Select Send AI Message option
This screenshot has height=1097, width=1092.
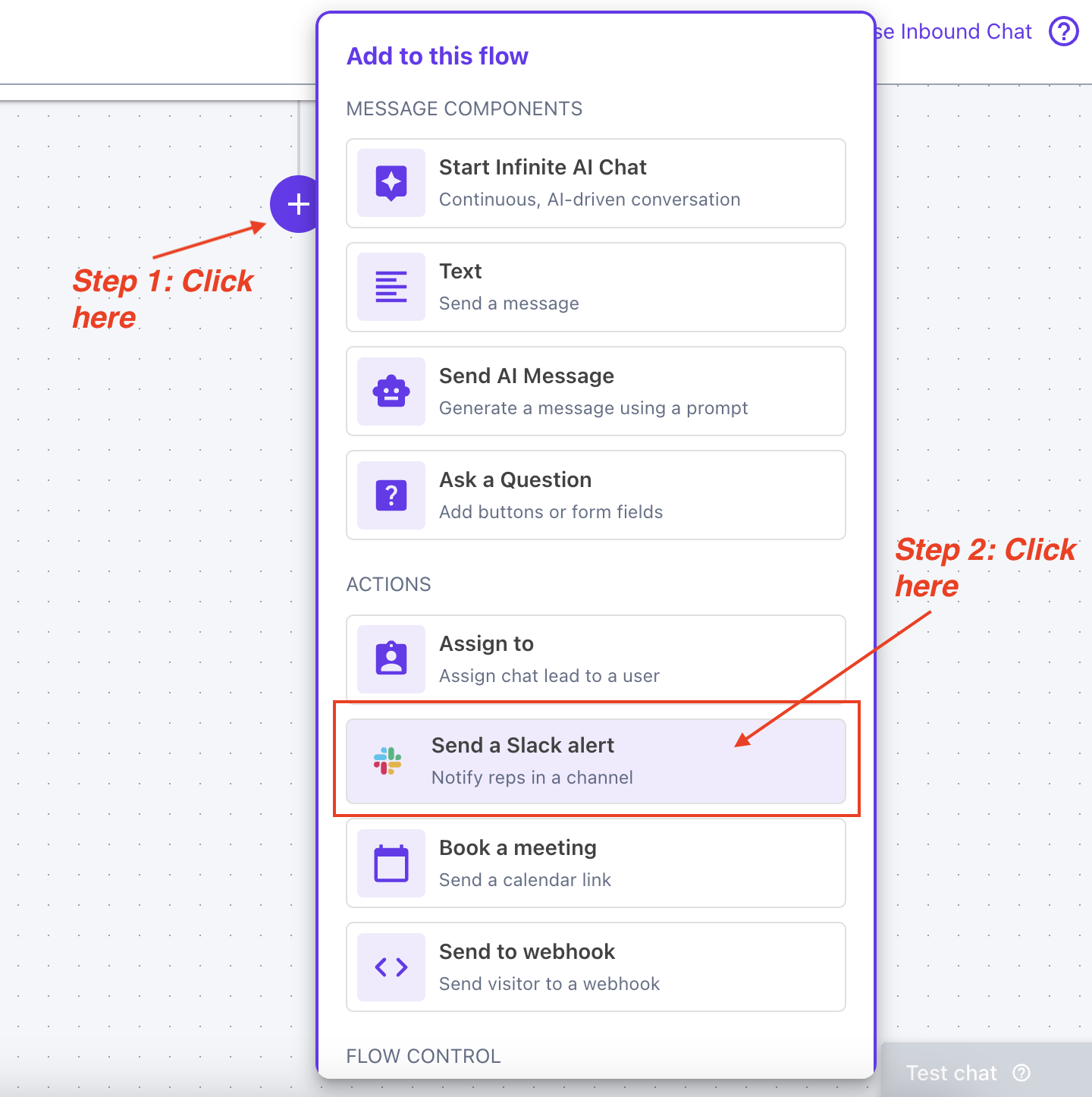point(596,391)
